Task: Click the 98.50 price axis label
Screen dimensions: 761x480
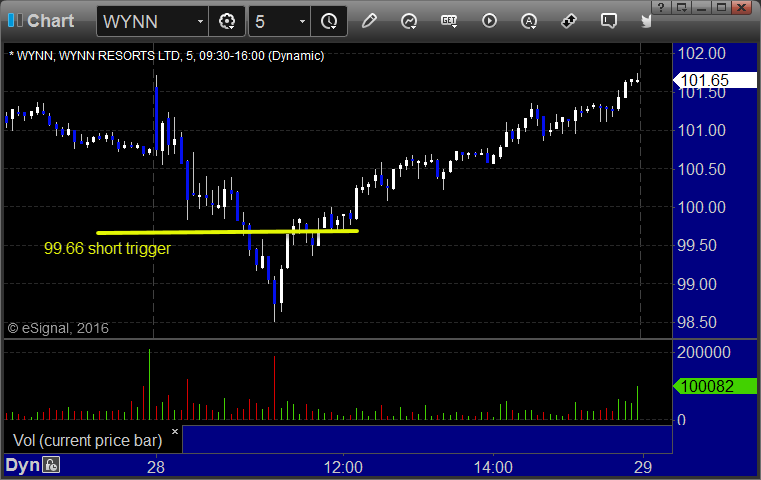Action: point(696,322)
